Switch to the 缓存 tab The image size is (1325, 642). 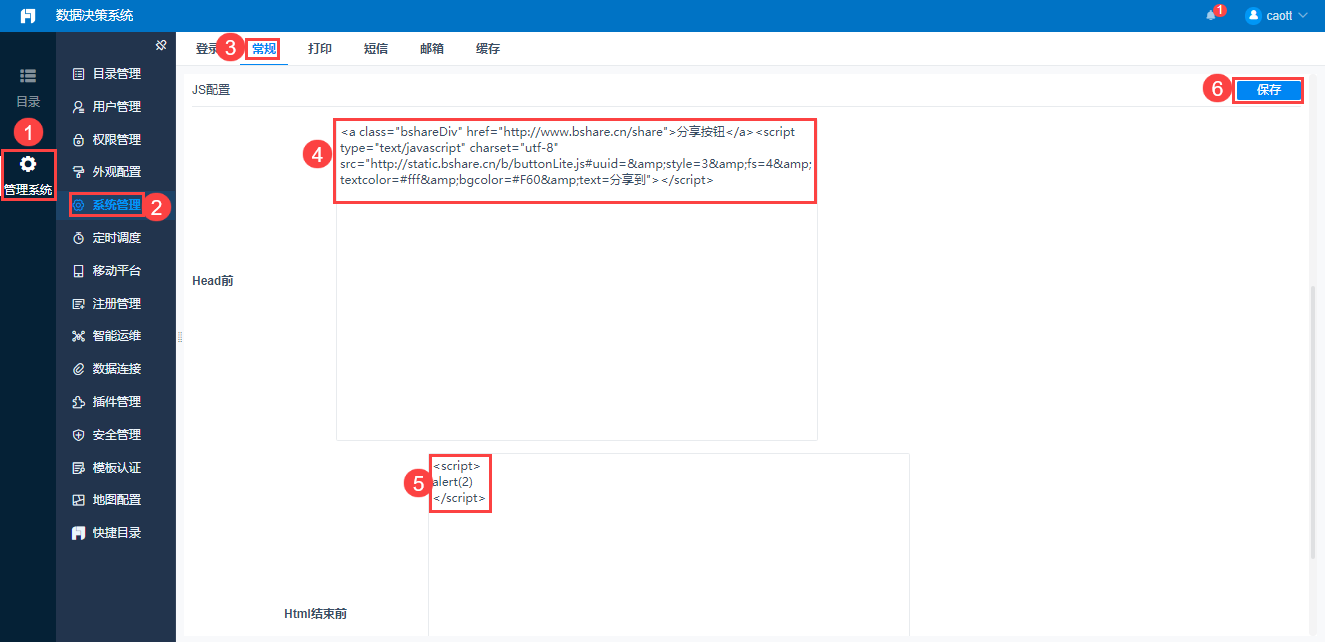coord(488,48)
